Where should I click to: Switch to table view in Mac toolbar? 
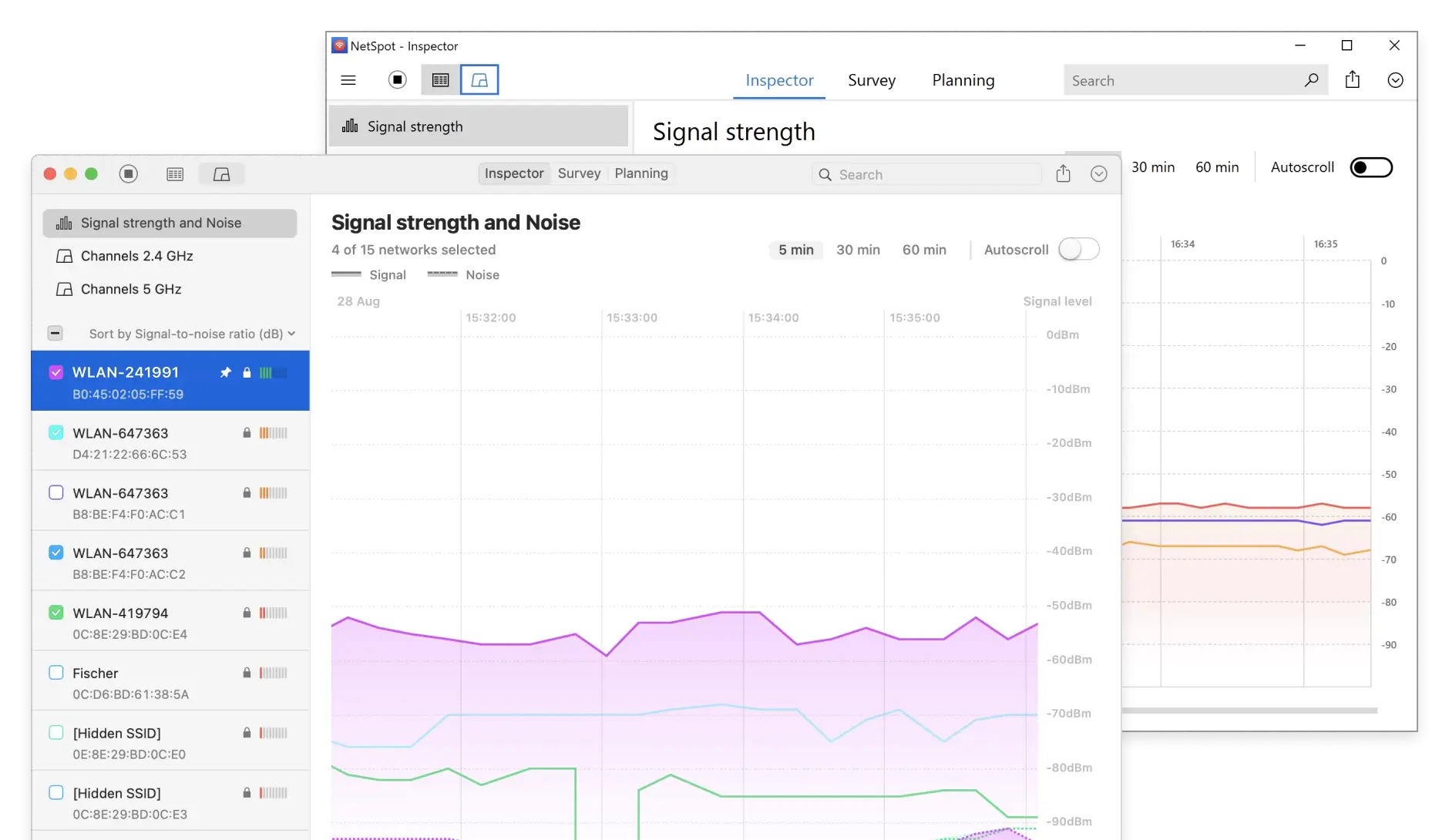click(175, 174)
